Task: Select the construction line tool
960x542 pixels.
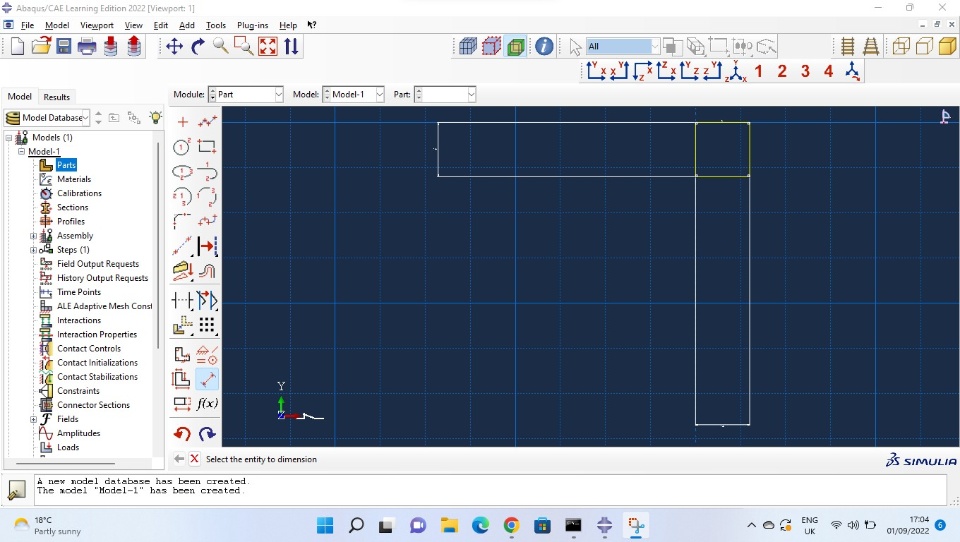Action: 182,246
